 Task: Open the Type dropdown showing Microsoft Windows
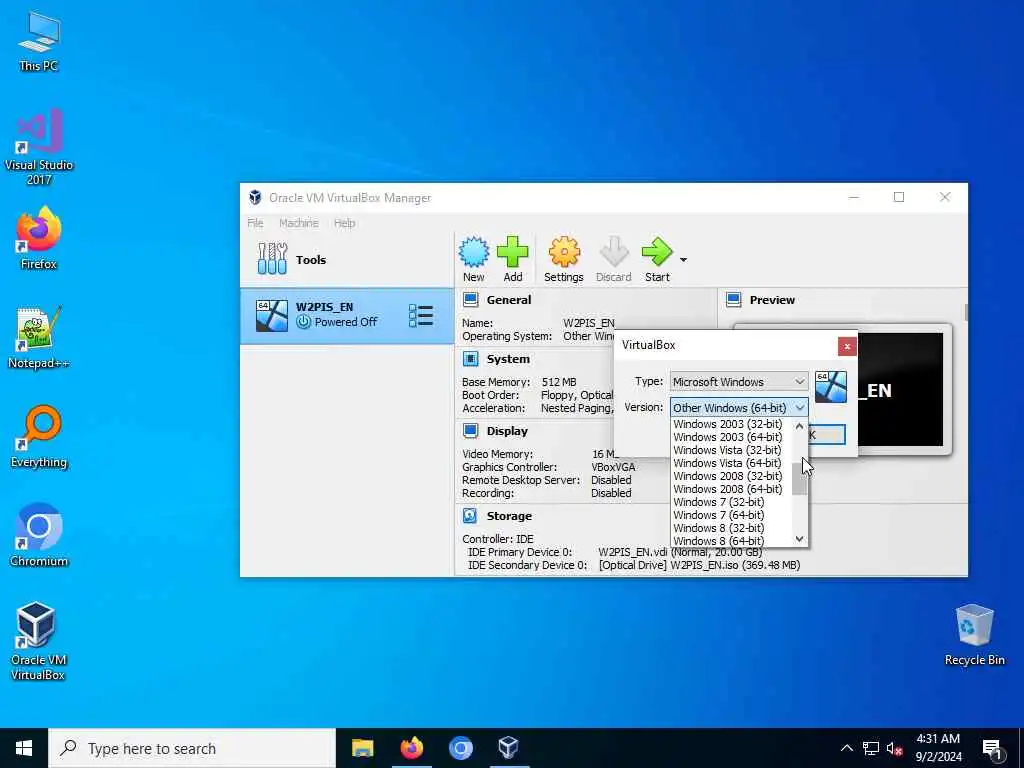pos(739,381)
